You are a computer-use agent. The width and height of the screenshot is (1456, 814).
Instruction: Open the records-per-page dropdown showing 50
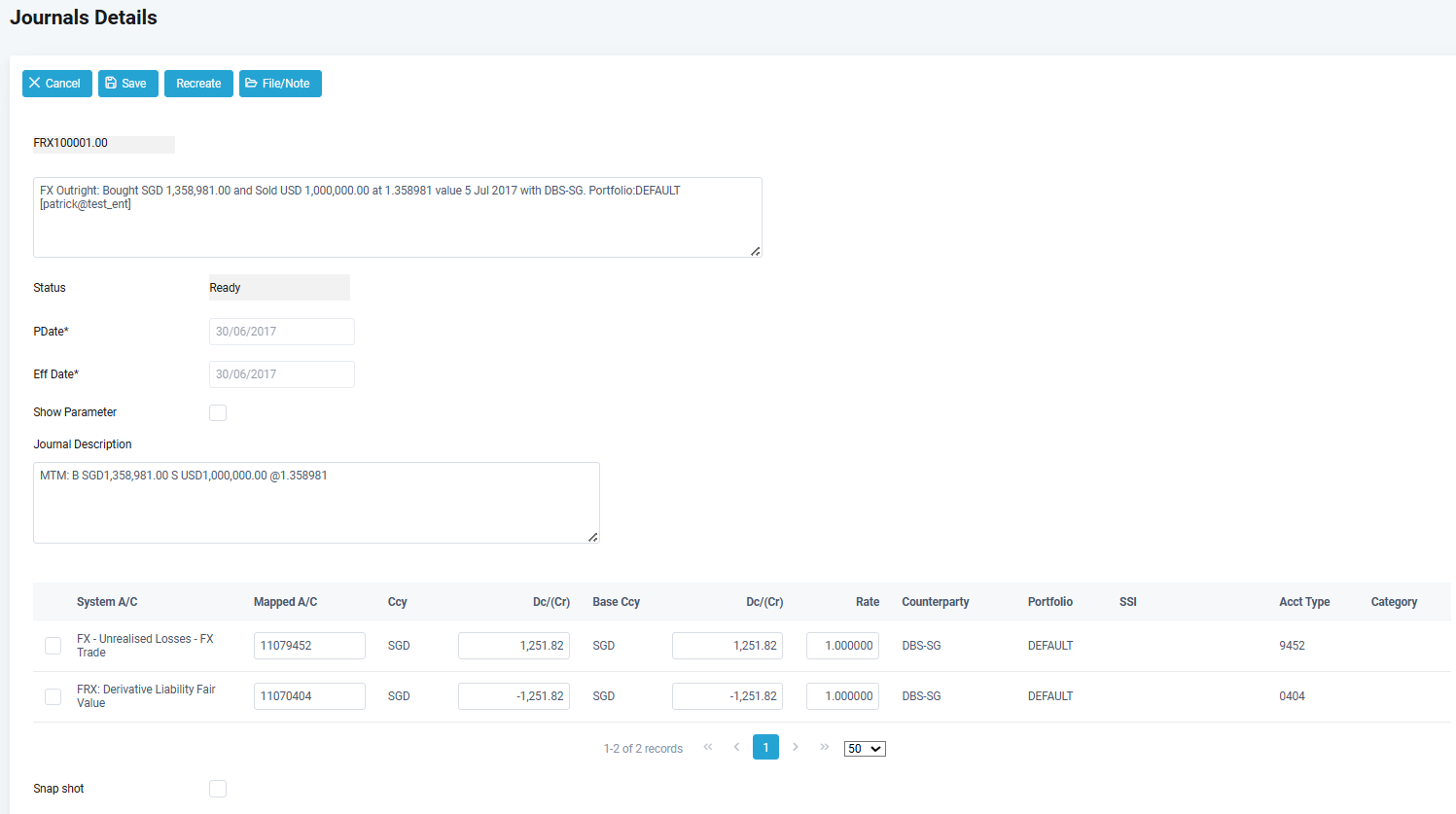pyautogui.click(x=865, y=749)
